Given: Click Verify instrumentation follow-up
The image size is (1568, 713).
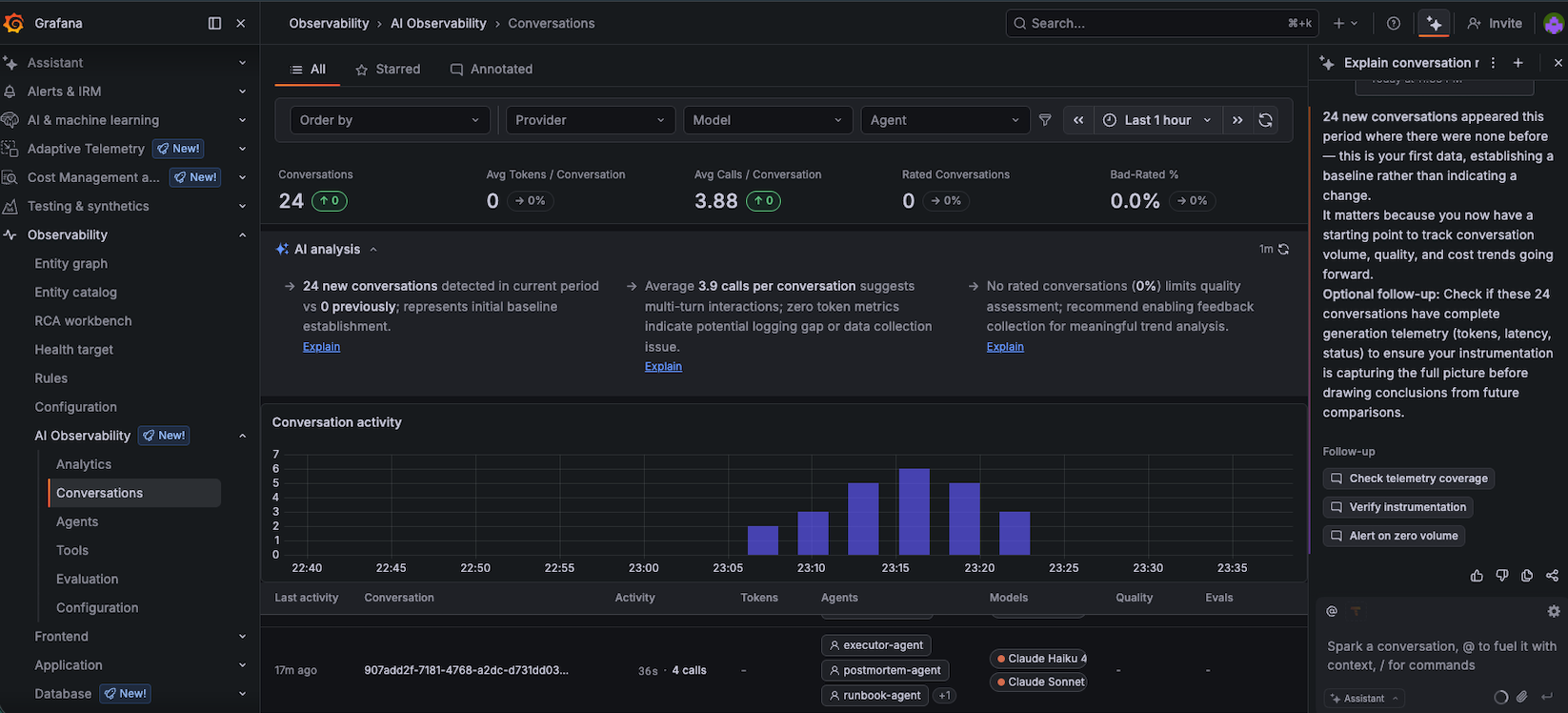Looking at the screenshot, I should click(x=1398, y=507).
